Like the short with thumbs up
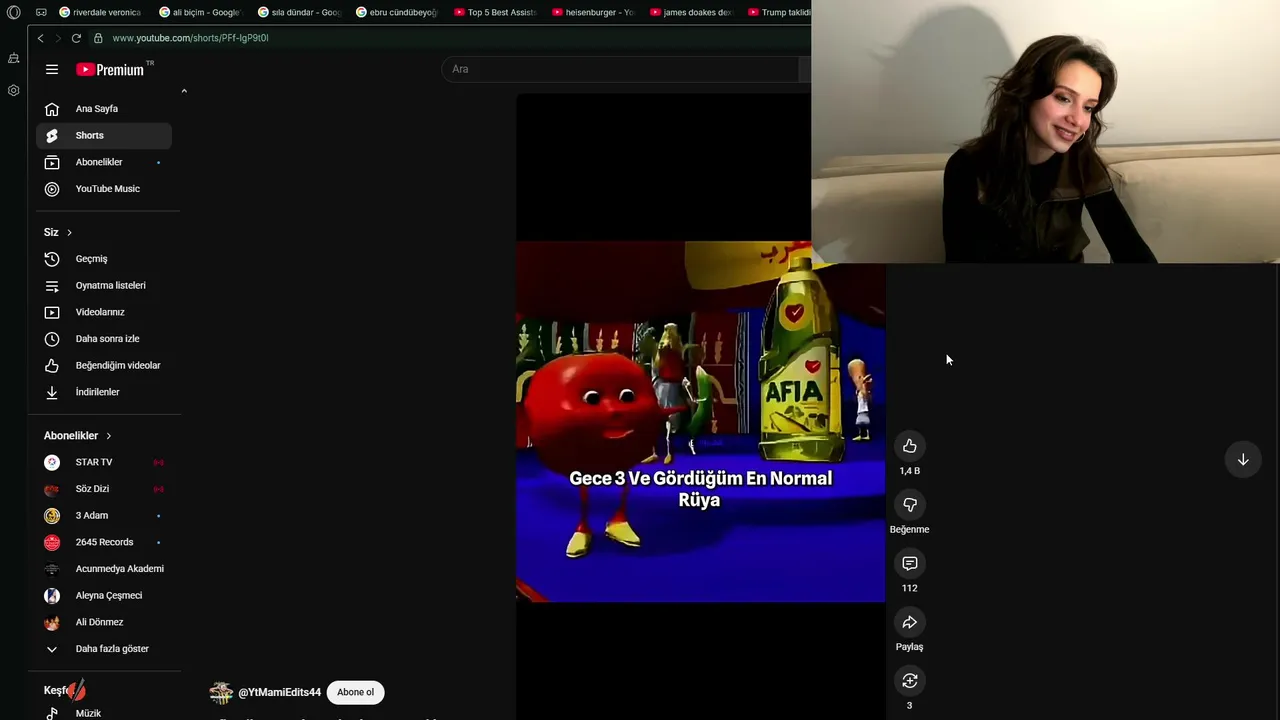The image size is (1280, 720). pyautogui.click(x=909, y=446)
